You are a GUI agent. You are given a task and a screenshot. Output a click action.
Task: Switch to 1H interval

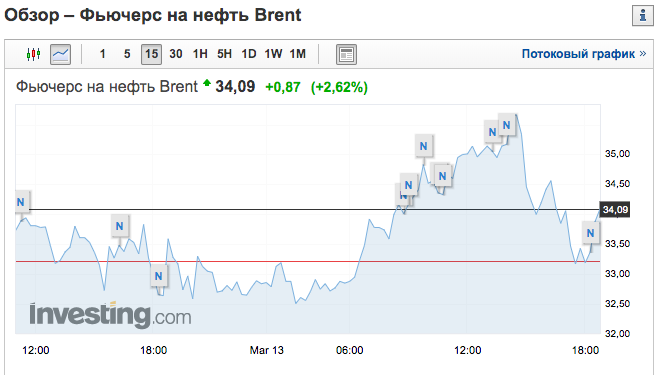[x=200, y=54]
